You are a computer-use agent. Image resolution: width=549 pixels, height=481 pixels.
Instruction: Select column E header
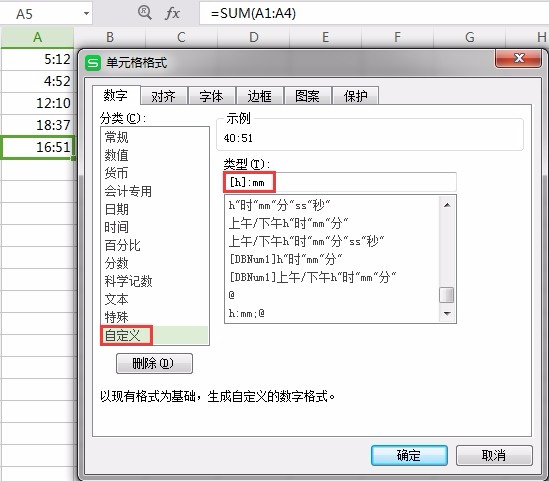pos(325,37)
